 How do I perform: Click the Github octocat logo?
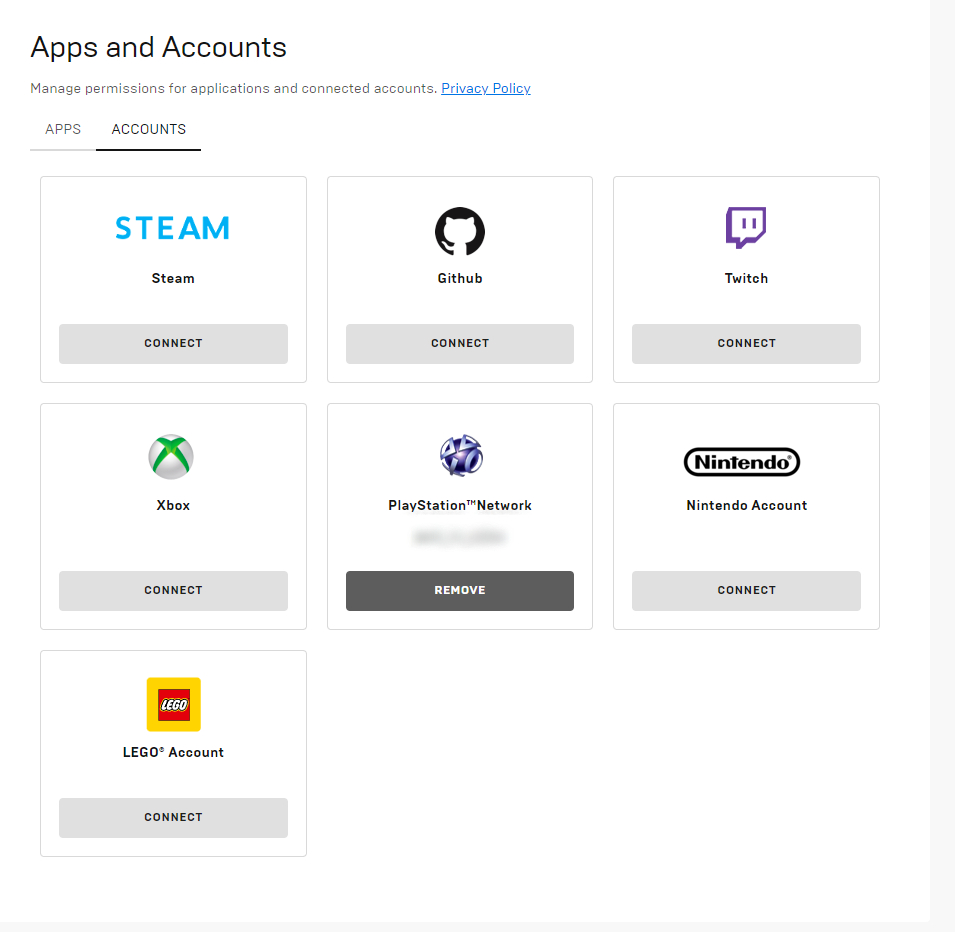[x=460, y=231]
